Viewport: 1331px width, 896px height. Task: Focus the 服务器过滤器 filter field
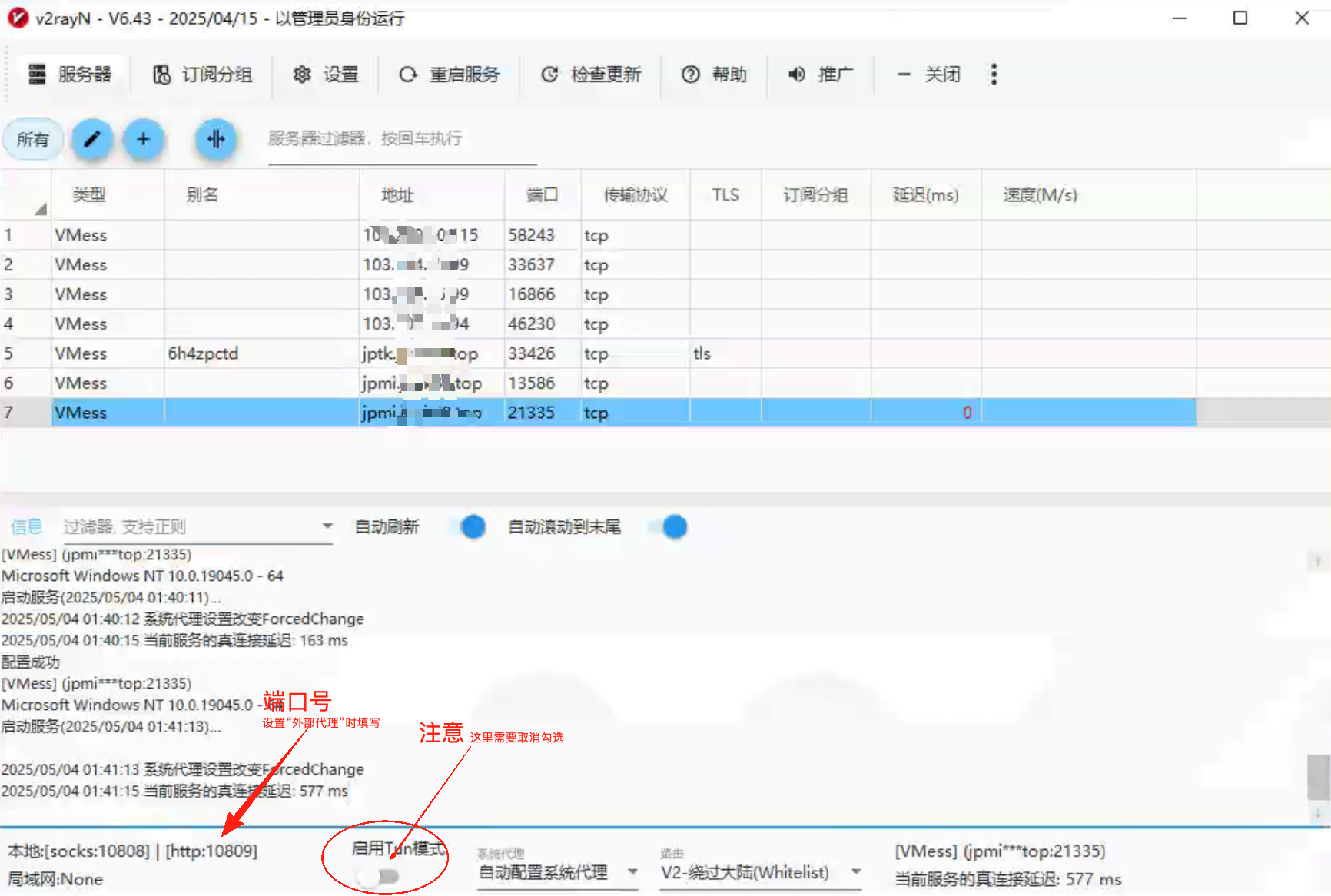click(x=402, y=139)
